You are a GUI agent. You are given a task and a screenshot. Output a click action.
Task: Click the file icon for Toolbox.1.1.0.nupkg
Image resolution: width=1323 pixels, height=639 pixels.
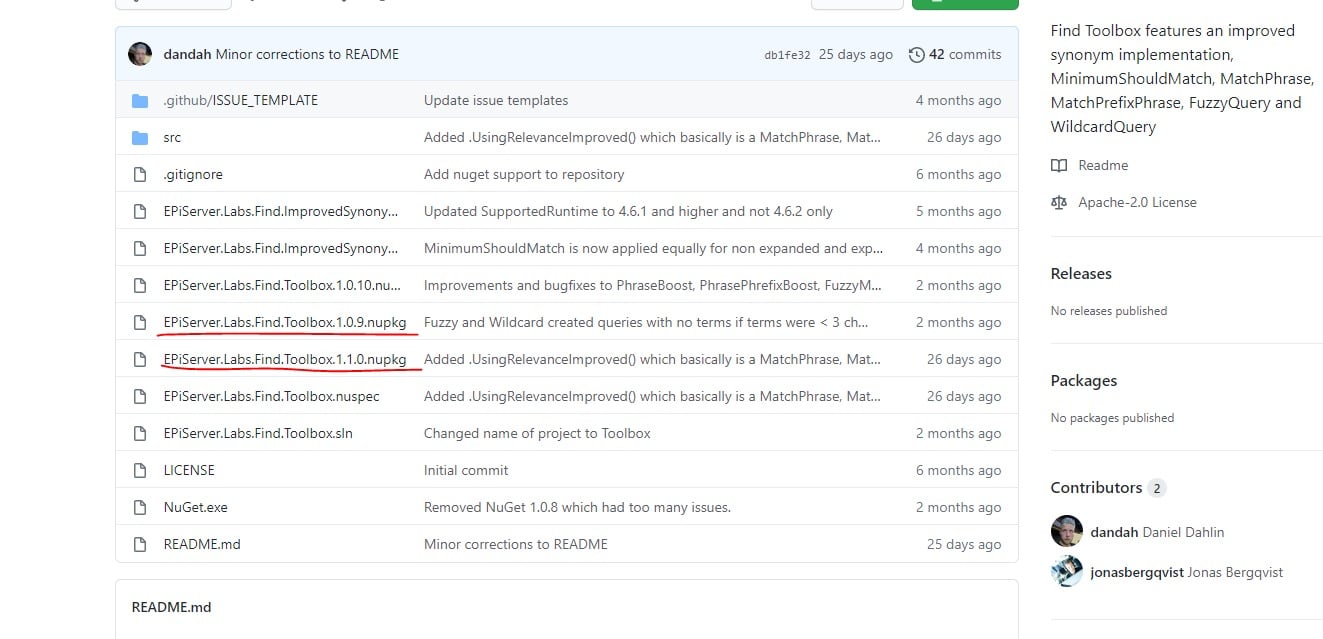point(140,359)
